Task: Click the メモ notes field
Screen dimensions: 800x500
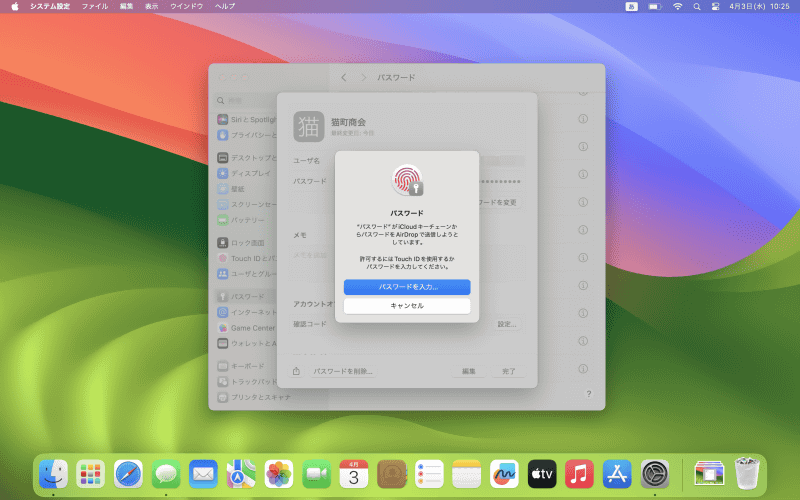Action: pyautogui.click(x=407, y=263)
